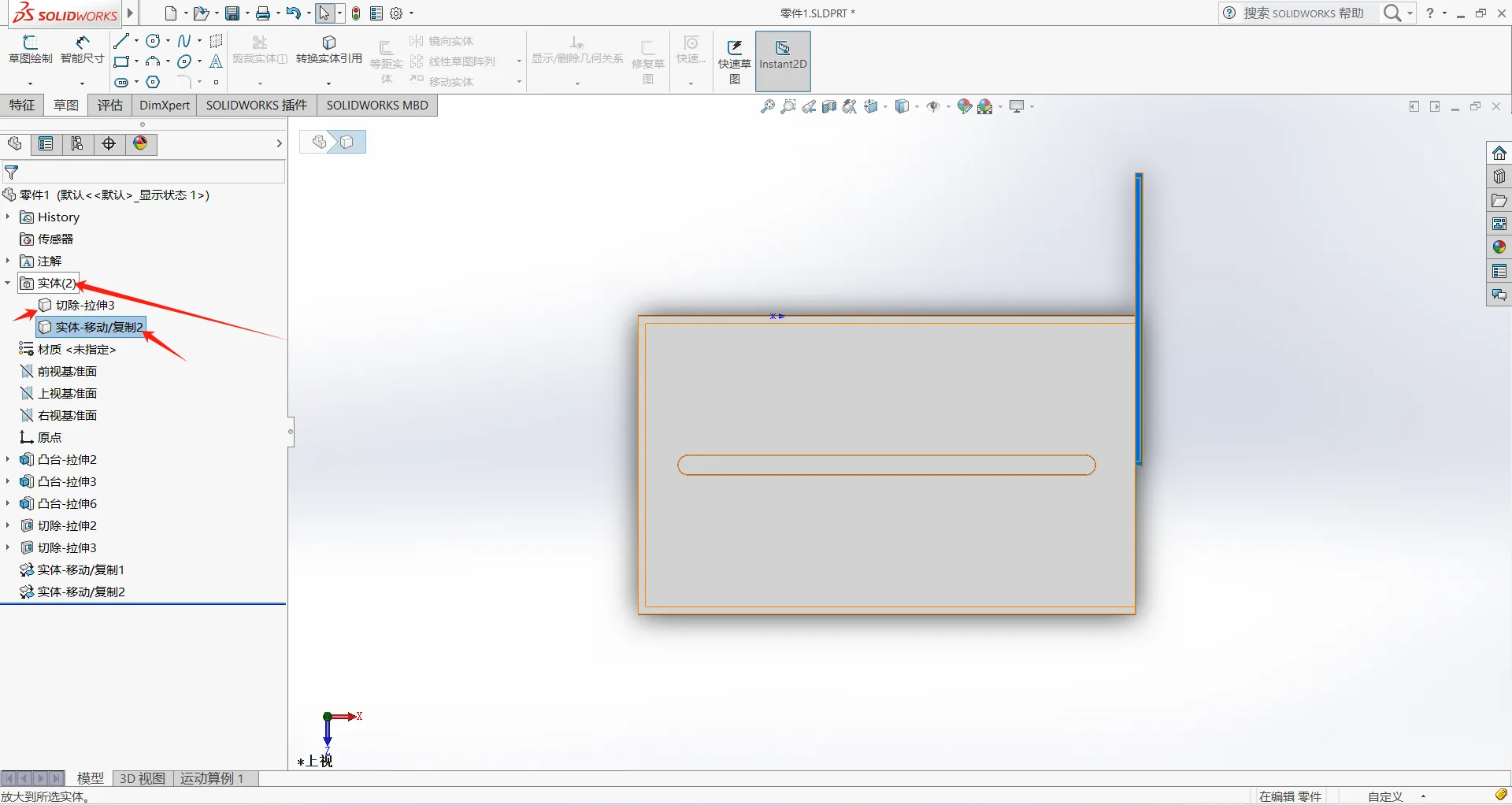Open the SOLIDWORKS MBD tab
The image size is (1512, 805).
[377, 105]
